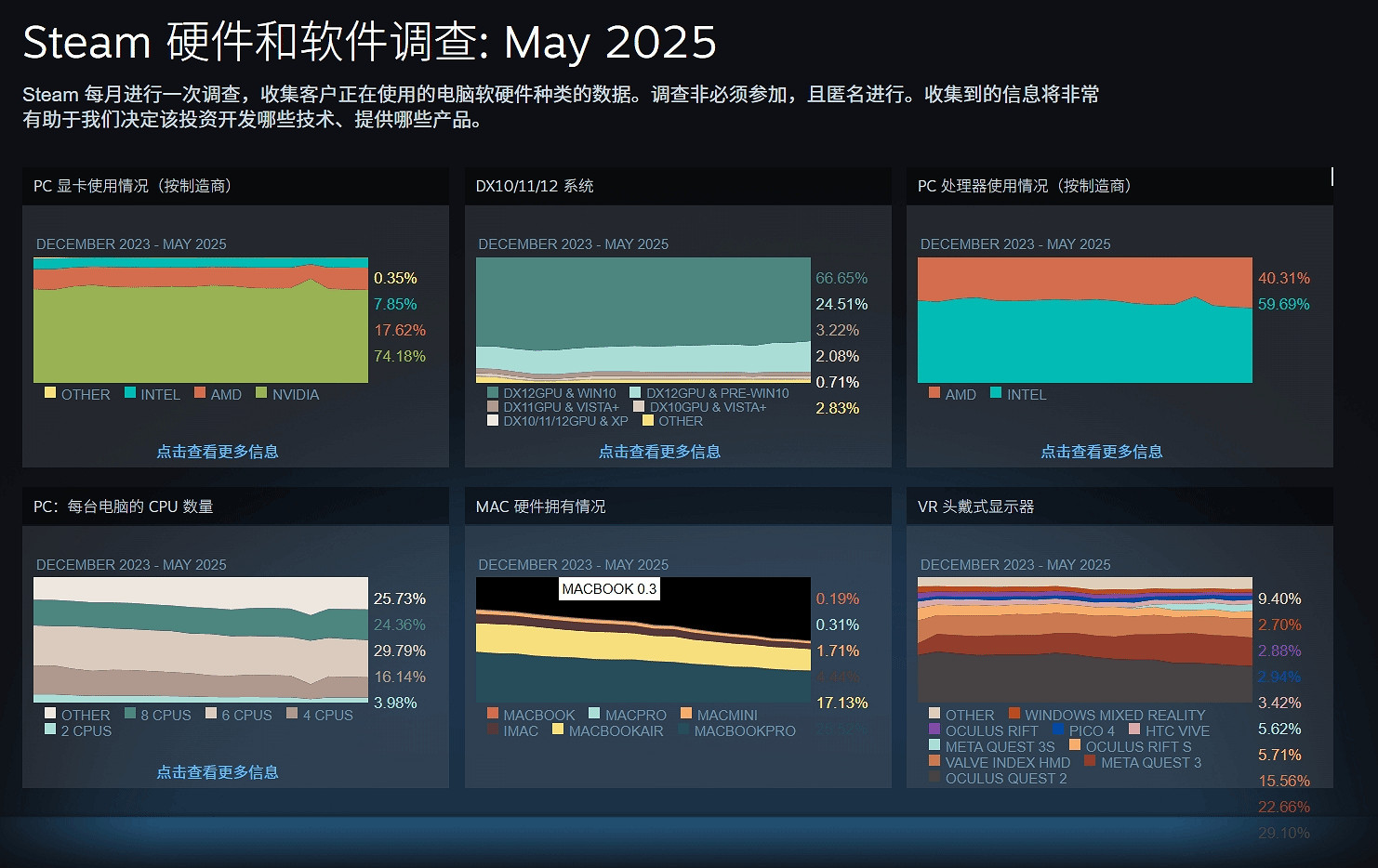Open 点击查看更多信息 under the GPU chart
The image size is (1378, 868).
click(x=219, y=451)
